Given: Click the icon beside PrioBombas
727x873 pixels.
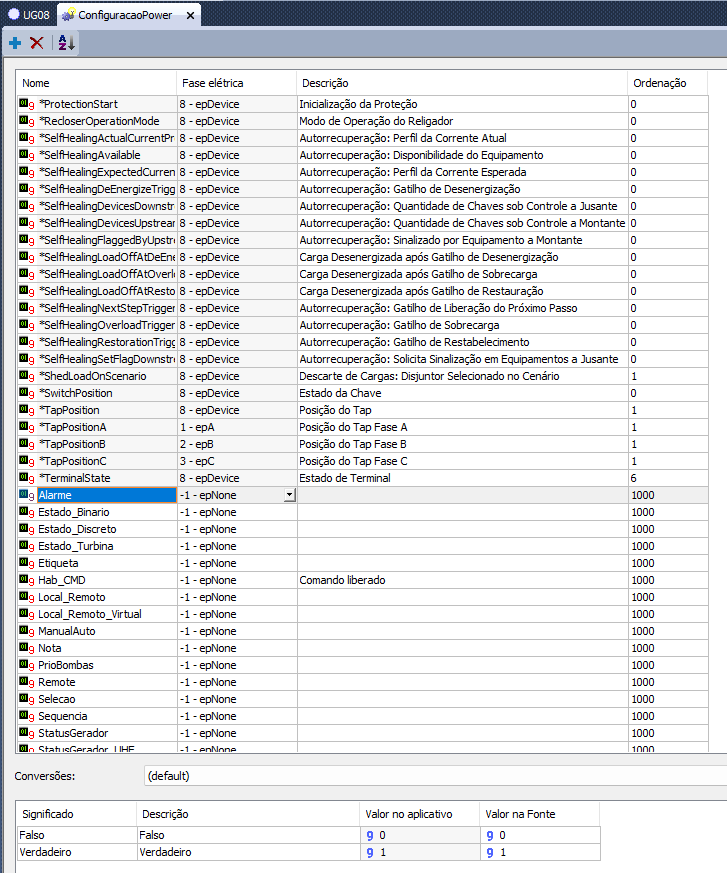Looking at the screenshot, I should click(x=27, y=665).
